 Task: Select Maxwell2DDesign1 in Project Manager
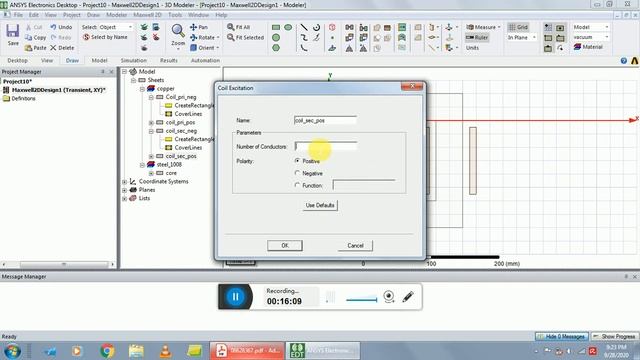tap(58, 90)
